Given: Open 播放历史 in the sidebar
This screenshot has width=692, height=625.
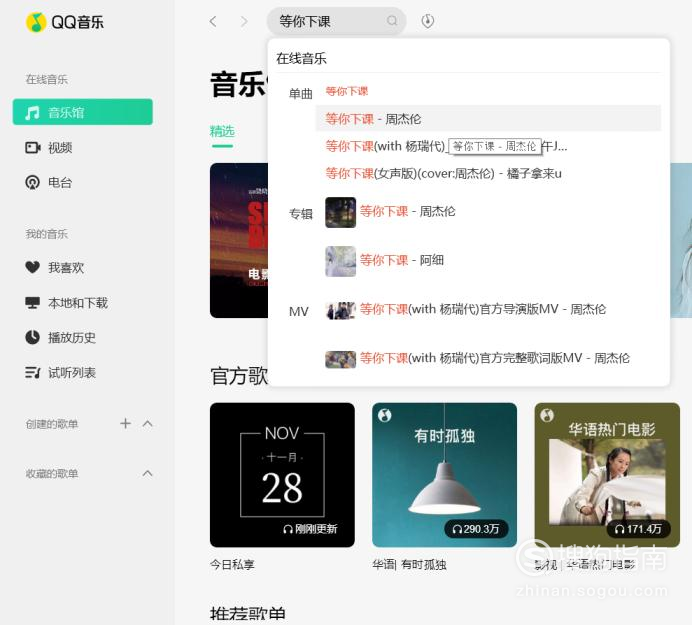Looking at the screenshot, I should coord(72,338).
